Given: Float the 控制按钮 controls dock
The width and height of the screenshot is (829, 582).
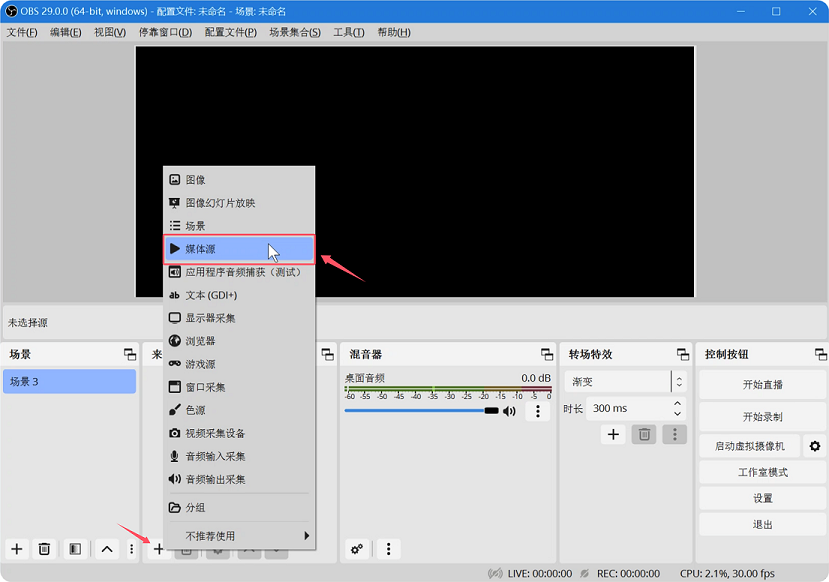Looking at the screenshot, I should pos(821,354).
